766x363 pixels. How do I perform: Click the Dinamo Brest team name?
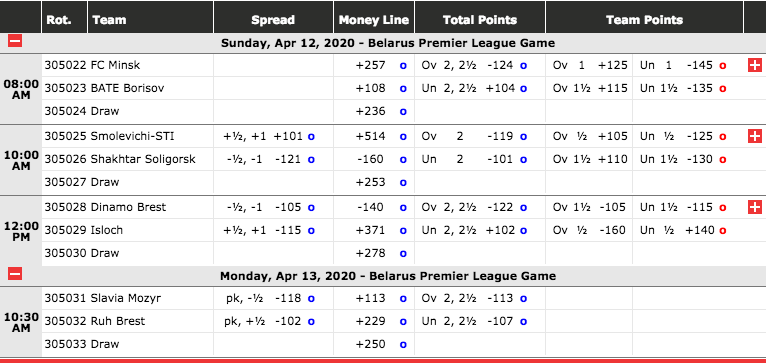tap(128, 207)
